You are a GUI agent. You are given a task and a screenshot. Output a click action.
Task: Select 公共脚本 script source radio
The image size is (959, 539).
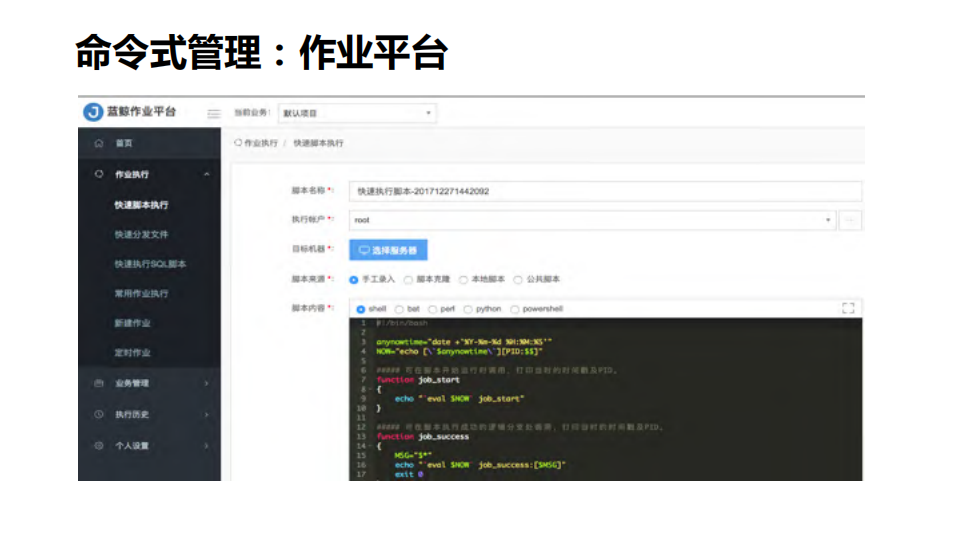[x=518, y=280]
